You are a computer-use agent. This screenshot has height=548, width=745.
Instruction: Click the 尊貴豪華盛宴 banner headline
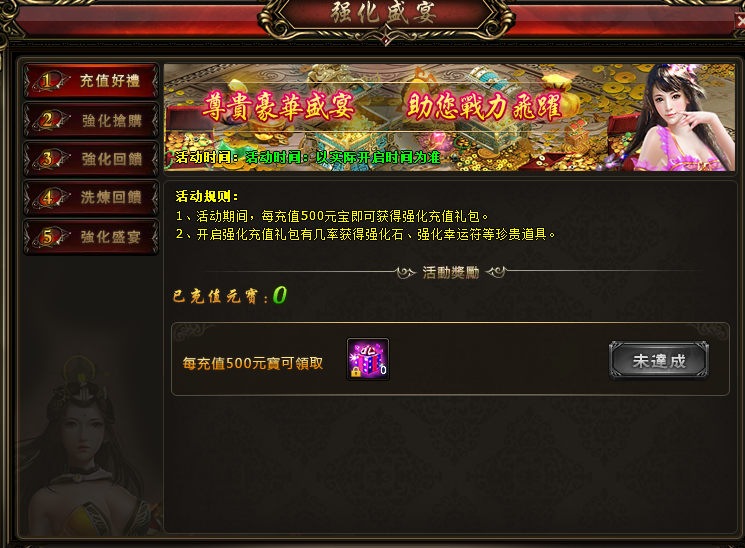(x=278, y=106)
